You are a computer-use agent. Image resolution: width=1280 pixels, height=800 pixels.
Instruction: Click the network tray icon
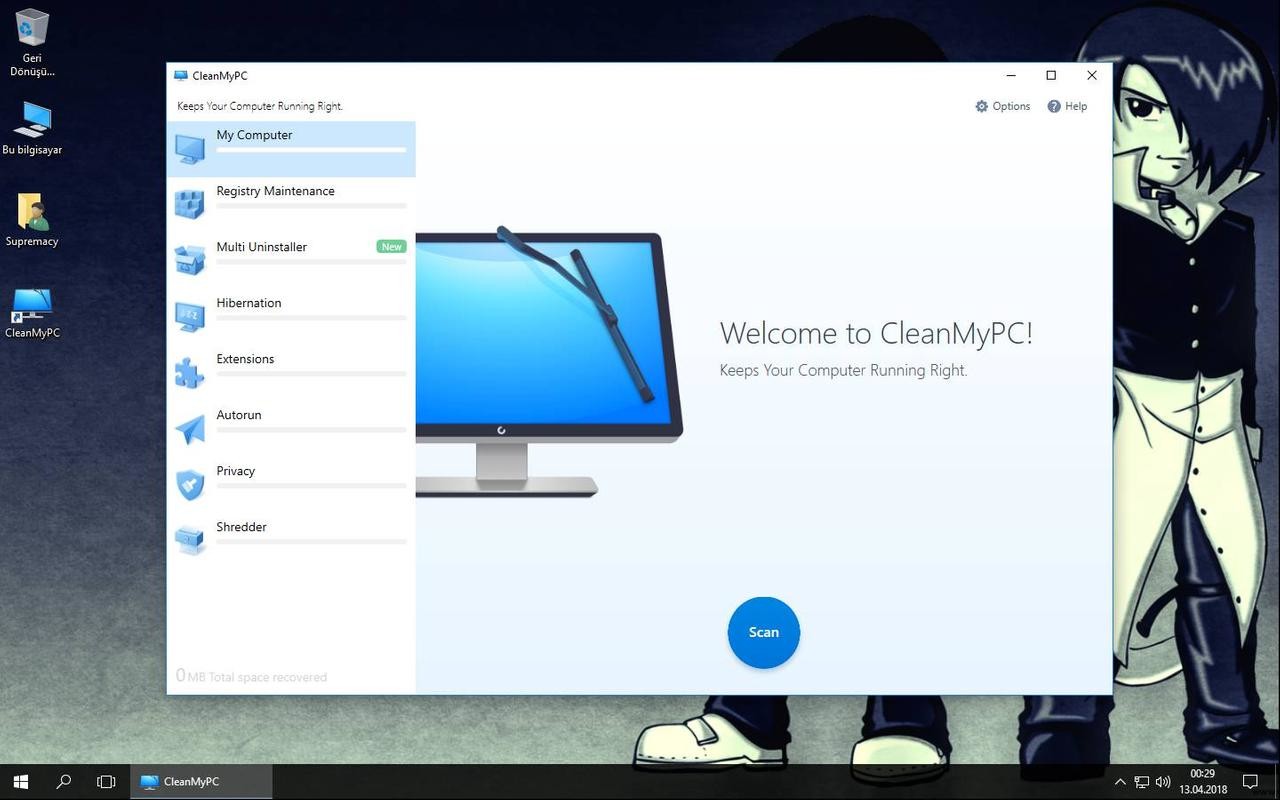(x=1142, y=781)
